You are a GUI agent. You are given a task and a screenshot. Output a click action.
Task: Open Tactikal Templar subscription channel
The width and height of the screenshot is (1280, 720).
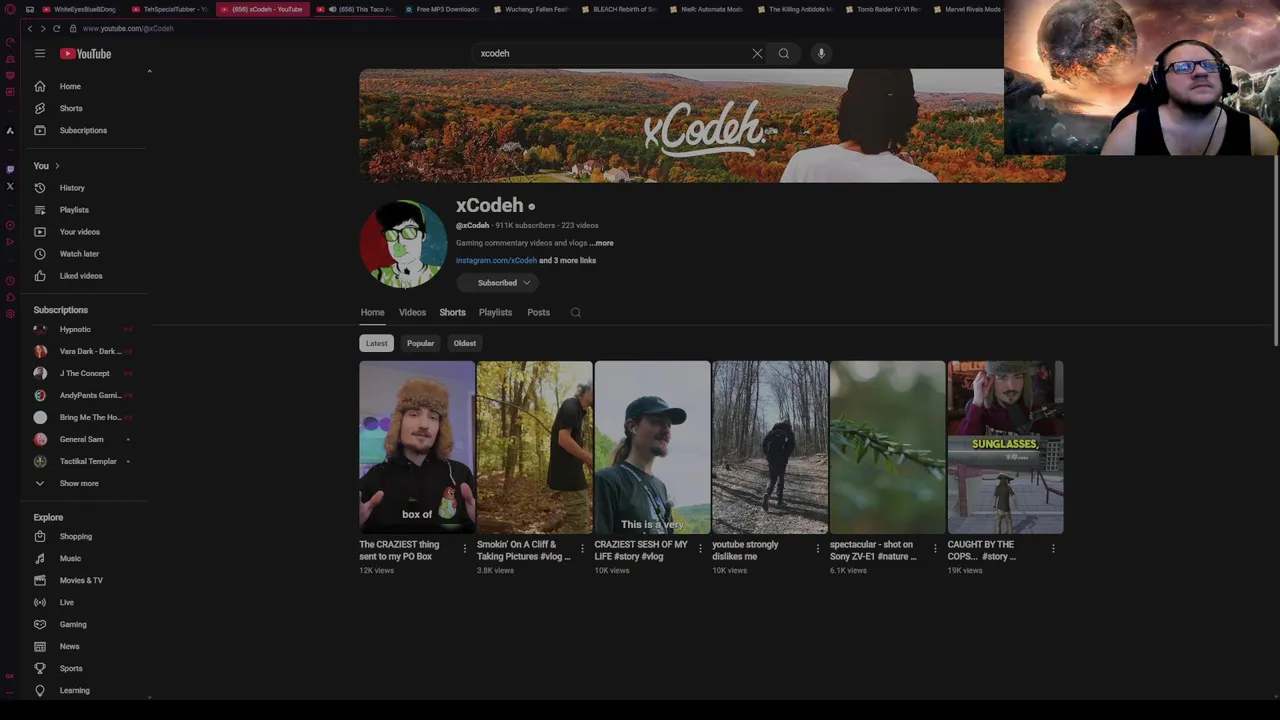(87, 461)
